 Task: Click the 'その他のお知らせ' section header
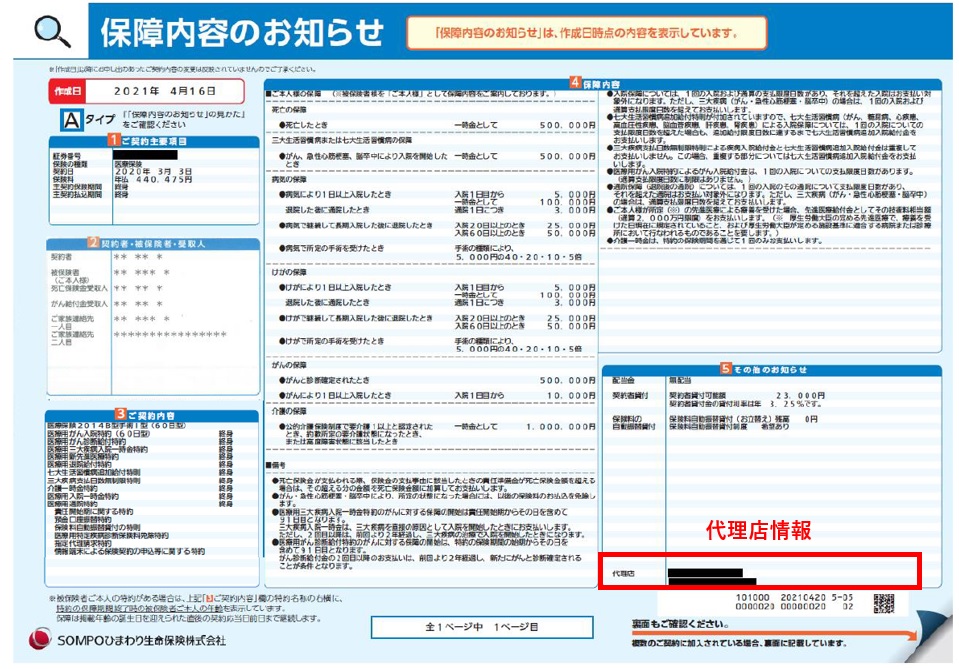[x=770, y=370]
